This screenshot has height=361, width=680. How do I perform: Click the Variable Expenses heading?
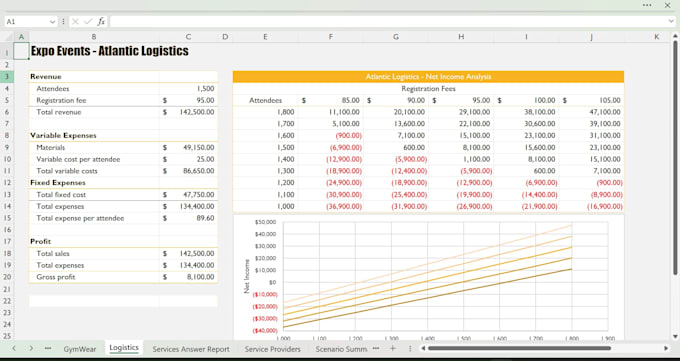point(94,135)
